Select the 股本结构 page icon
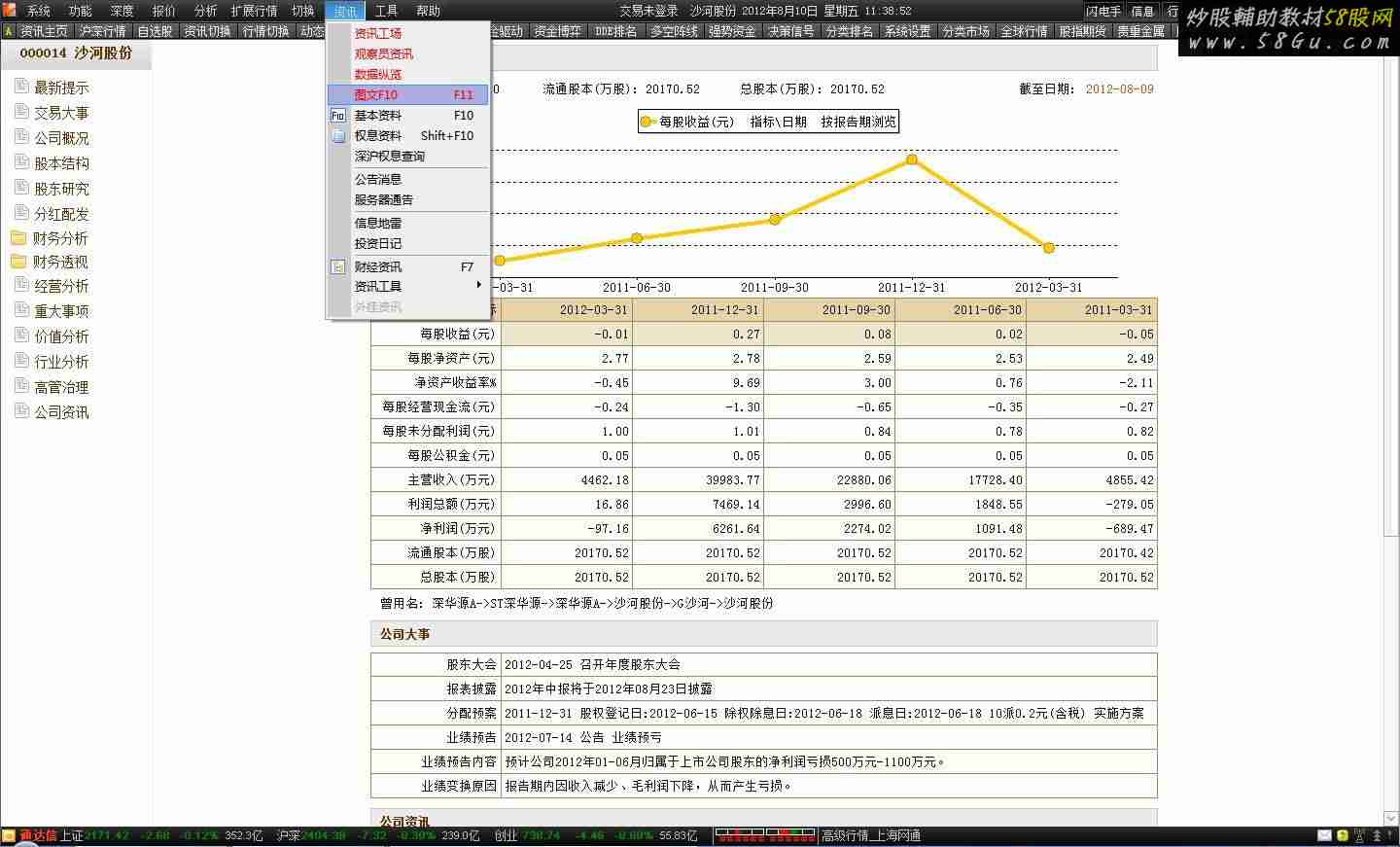The image size is (1400, 847). [x=21, y=162]
